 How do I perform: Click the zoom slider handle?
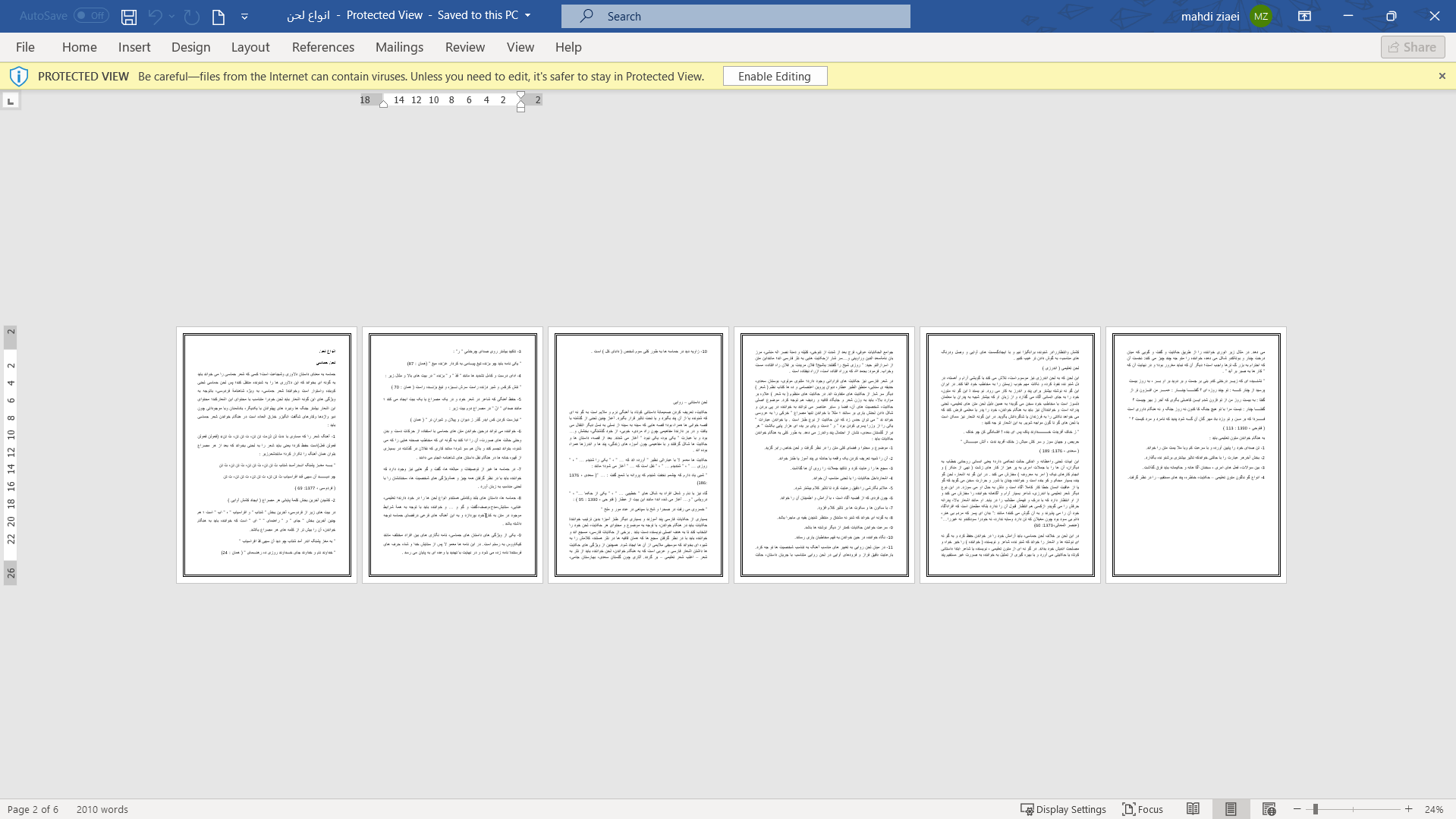click(1316, 809)
